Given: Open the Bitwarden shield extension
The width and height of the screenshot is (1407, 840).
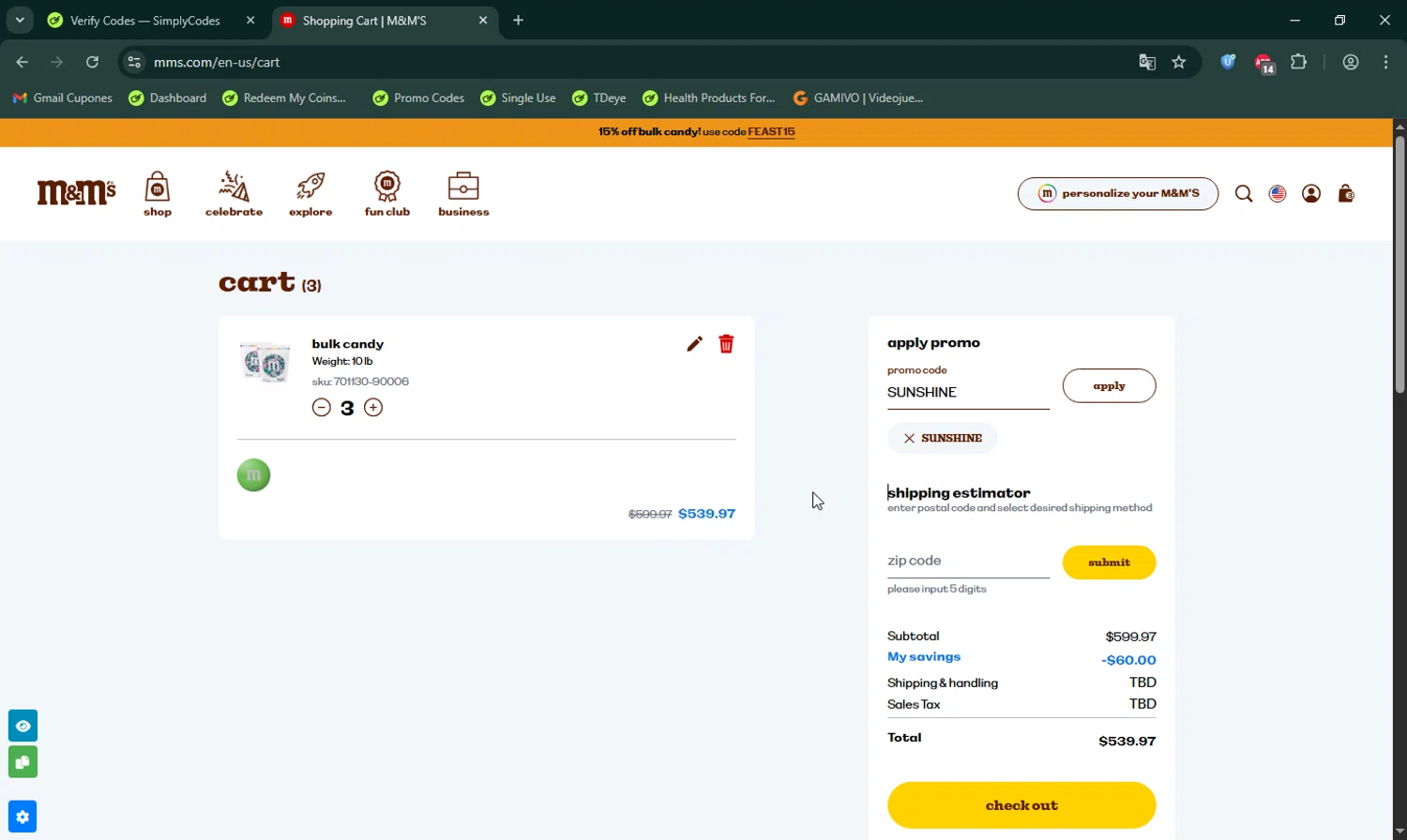Looking at the screenshot, I should coord(1228,62).
